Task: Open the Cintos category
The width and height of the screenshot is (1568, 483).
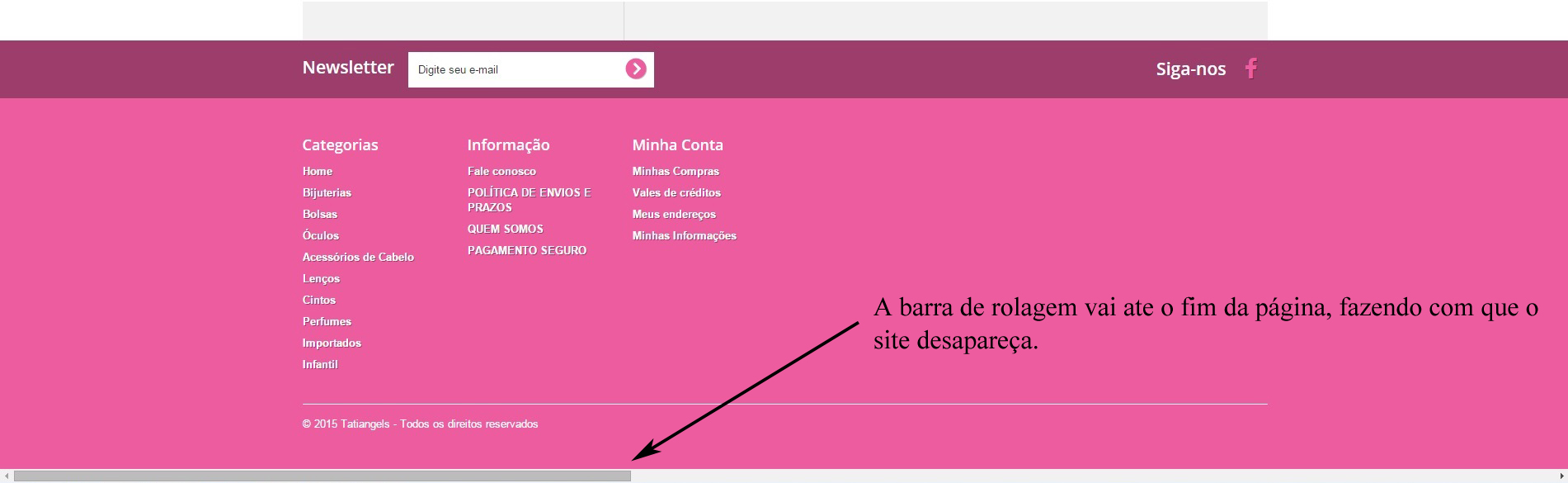Action: coord(319,300)
